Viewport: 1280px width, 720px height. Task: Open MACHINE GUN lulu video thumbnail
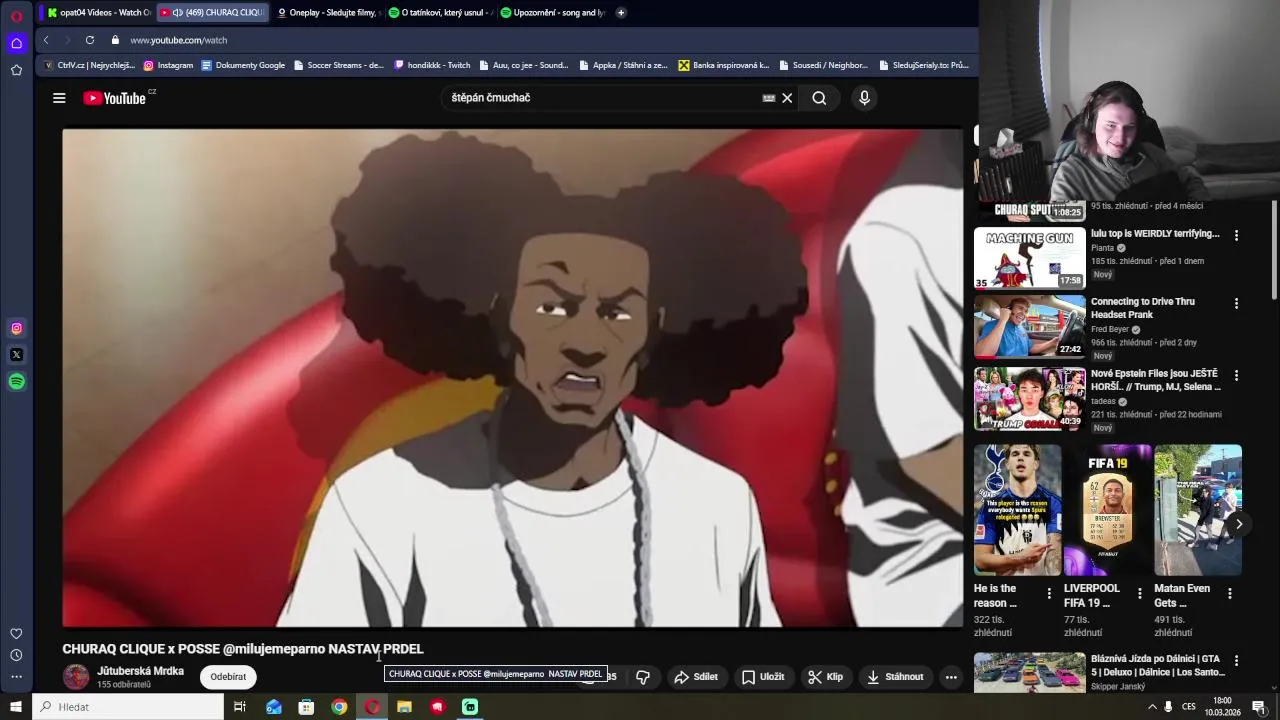coord(1029,258)
